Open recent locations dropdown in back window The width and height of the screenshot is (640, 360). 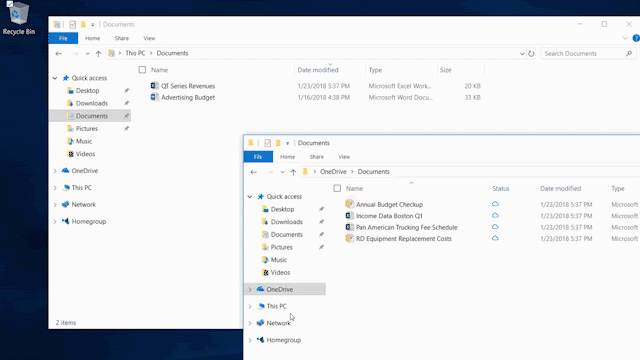click(x=87, y=53)
